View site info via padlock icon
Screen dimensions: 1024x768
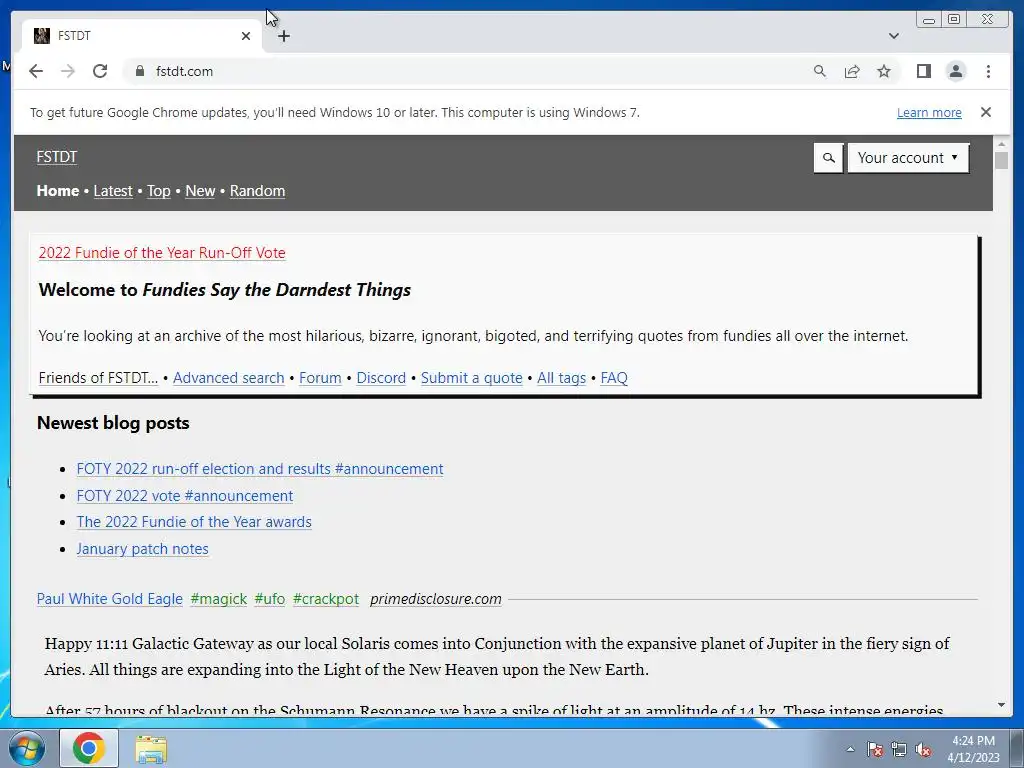[139, 71]
